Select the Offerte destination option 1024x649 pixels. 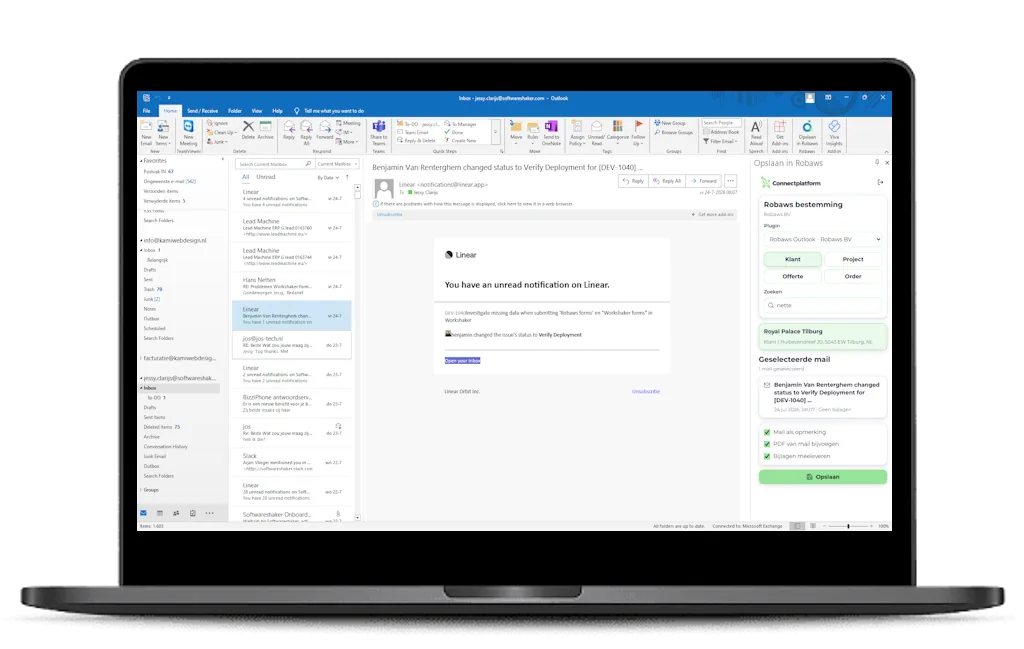point(792,276)
